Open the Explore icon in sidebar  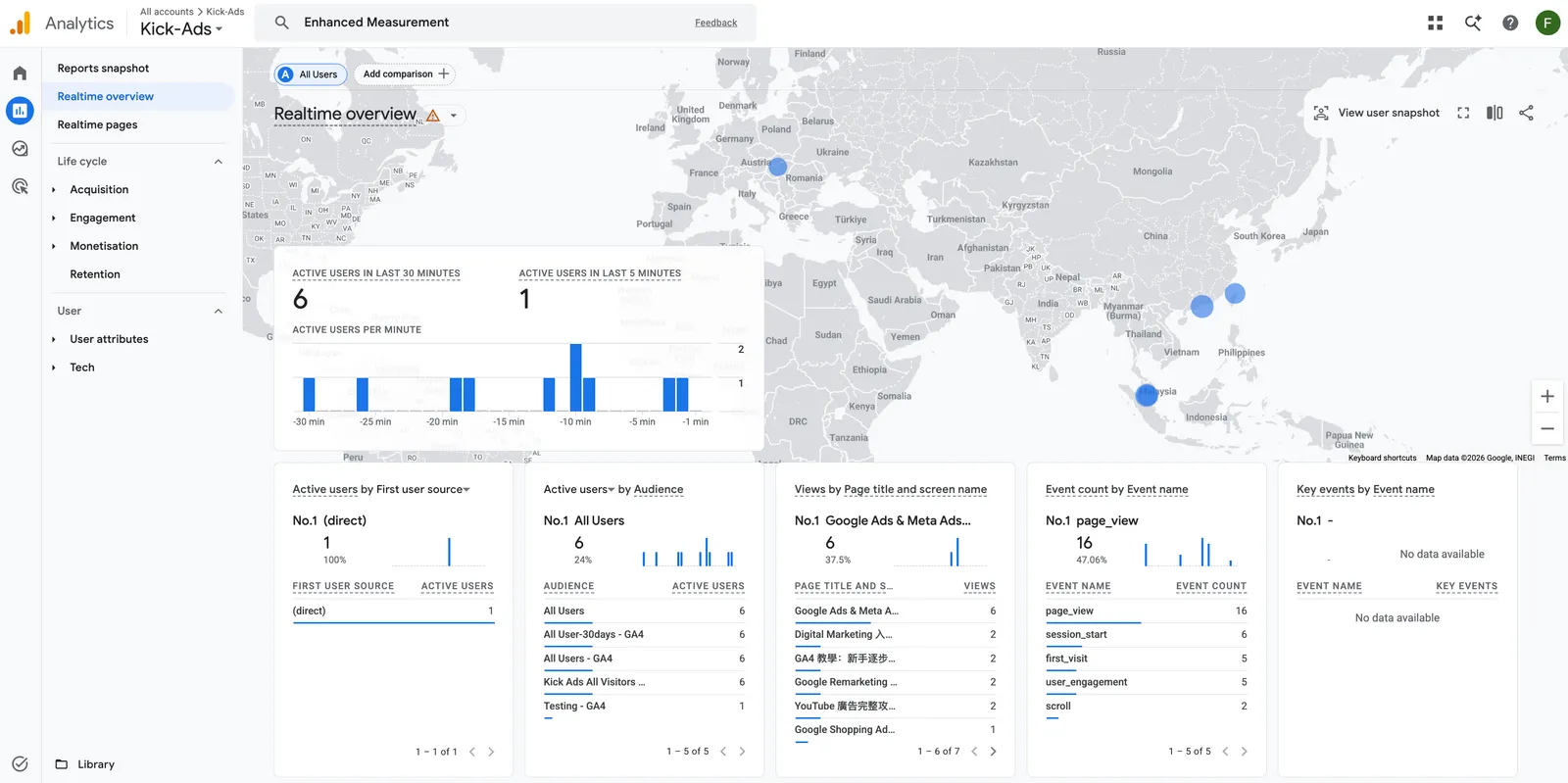click(x=20, y=149)
